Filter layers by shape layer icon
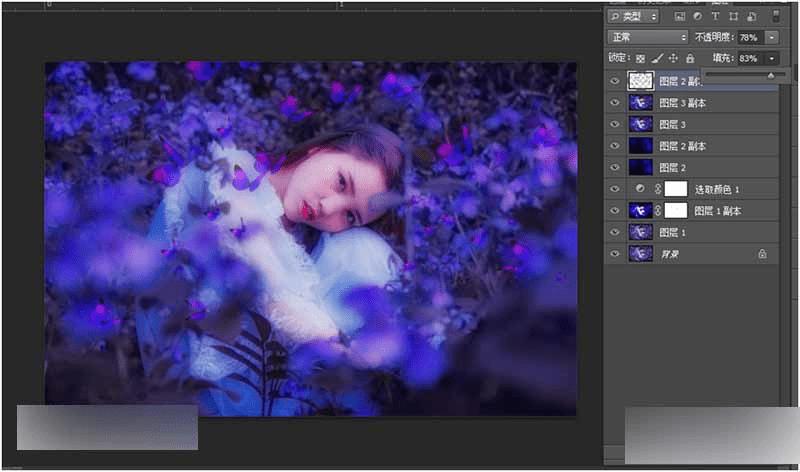This screenshot has width=800, height=472. point(734,16)
